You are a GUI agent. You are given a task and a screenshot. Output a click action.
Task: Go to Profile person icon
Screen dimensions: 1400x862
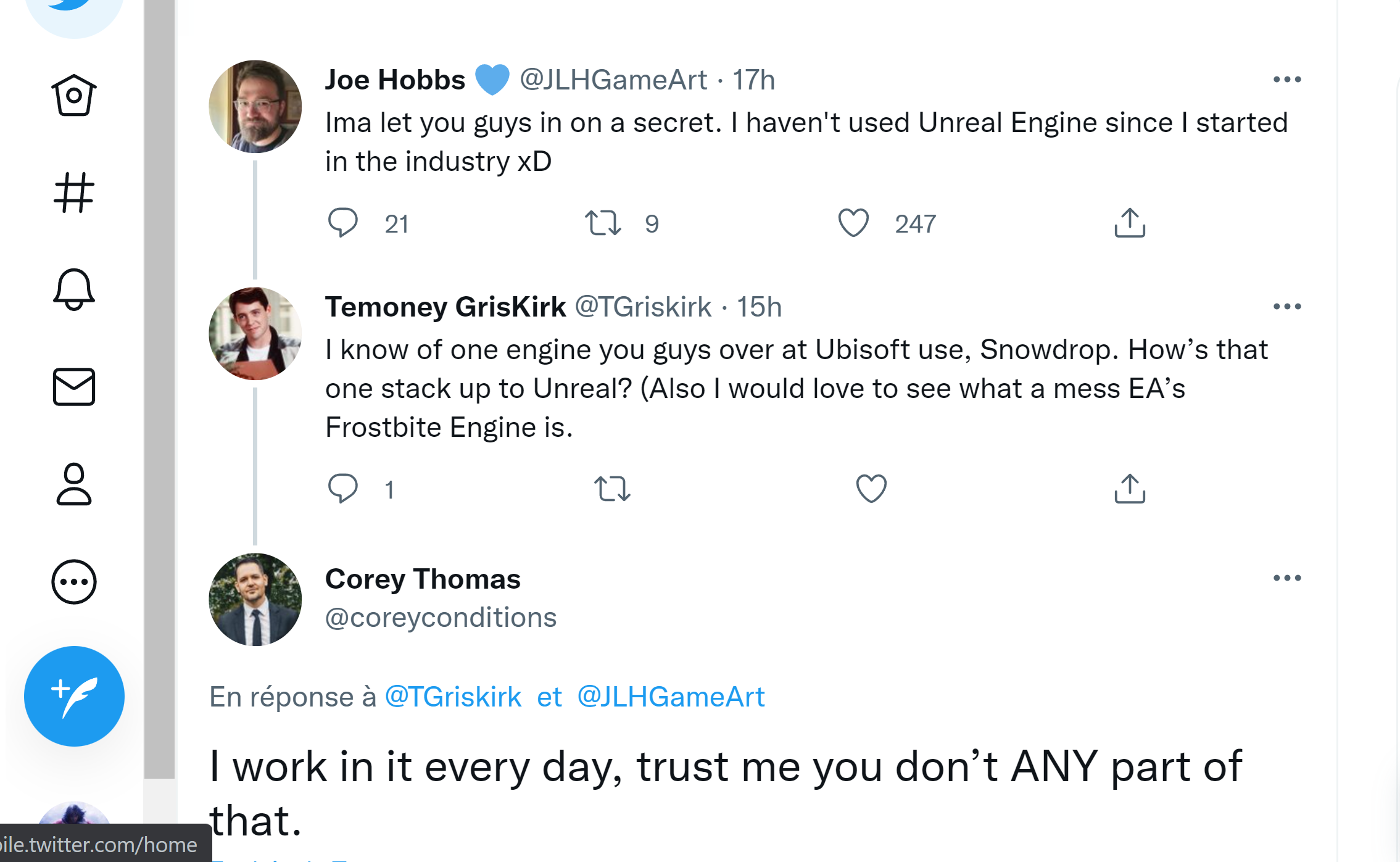pos(74,484)
